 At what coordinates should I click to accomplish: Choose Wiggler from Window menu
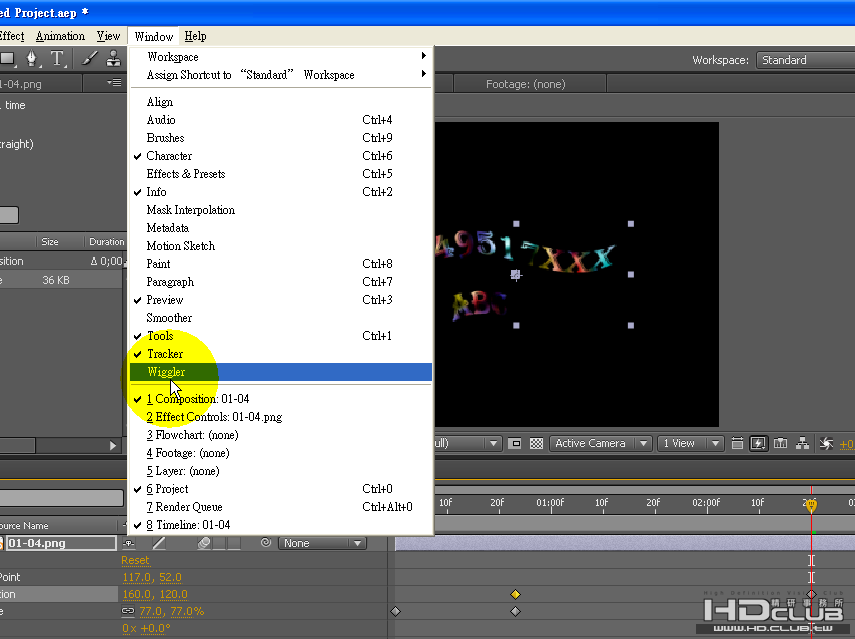pos(281,372)
